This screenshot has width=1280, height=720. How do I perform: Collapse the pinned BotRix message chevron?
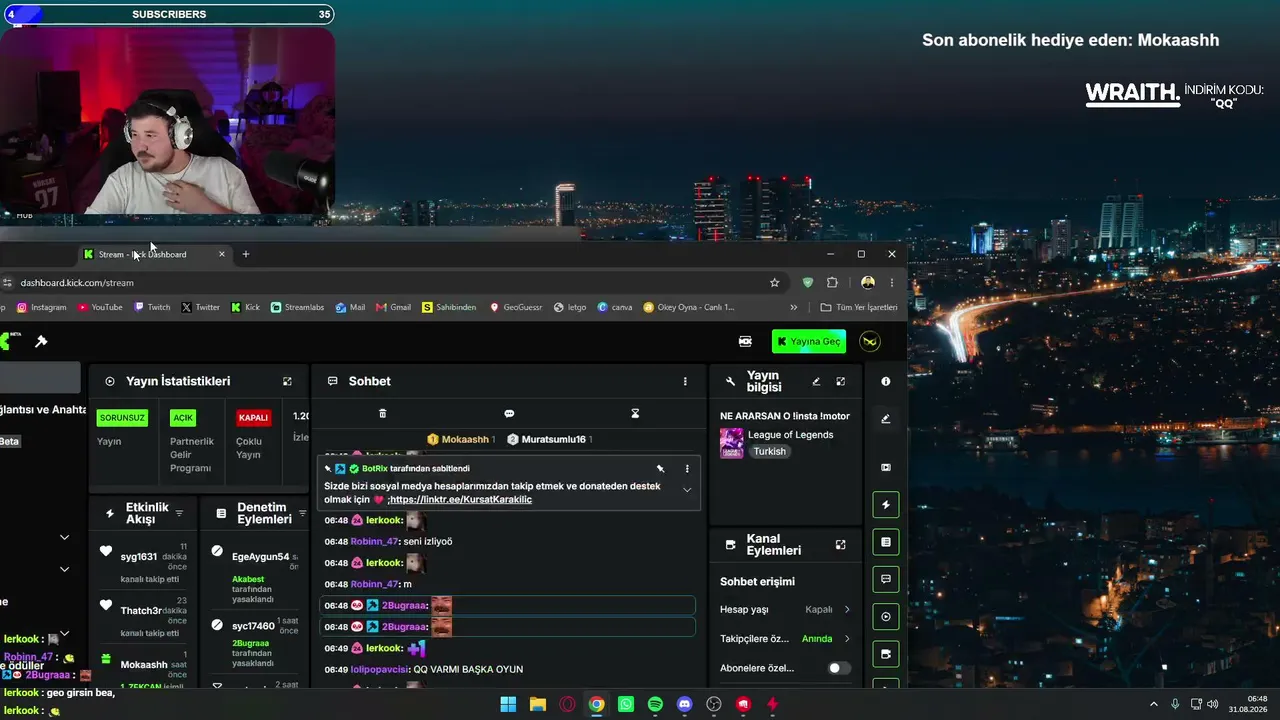click(687, 490)
